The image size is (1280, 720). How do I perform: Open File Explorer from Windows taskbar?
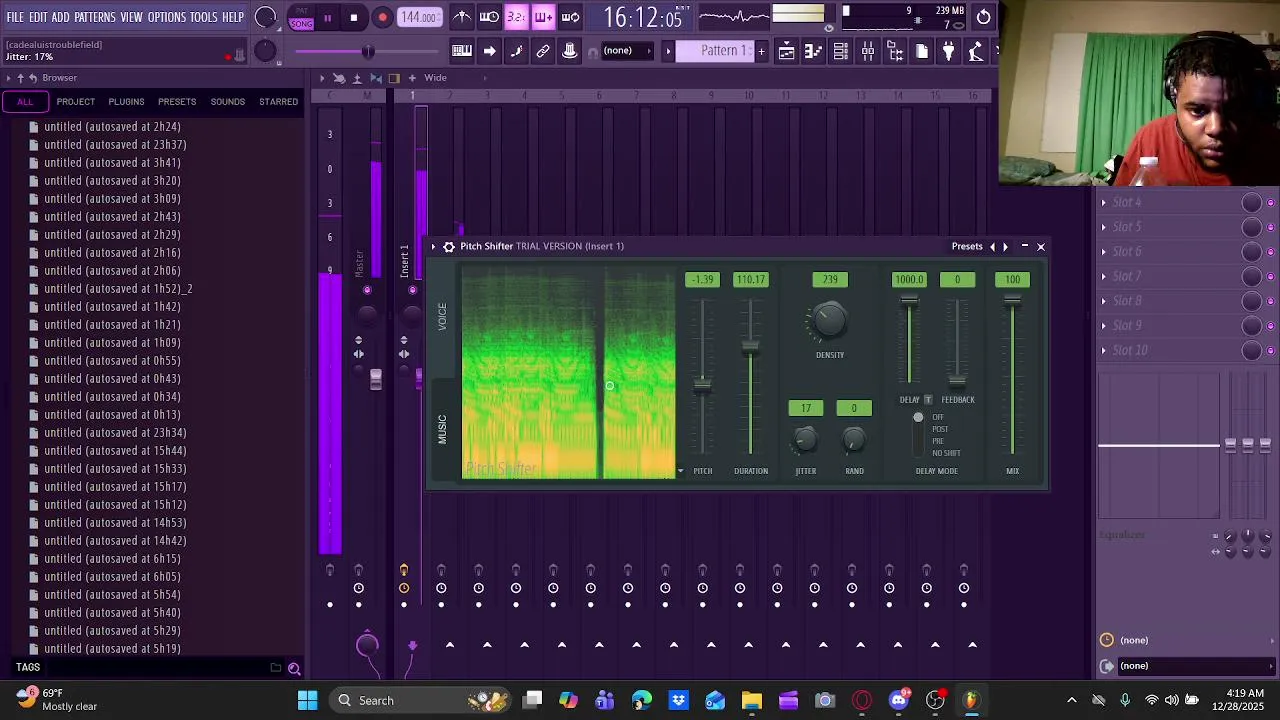click(752, 700)
